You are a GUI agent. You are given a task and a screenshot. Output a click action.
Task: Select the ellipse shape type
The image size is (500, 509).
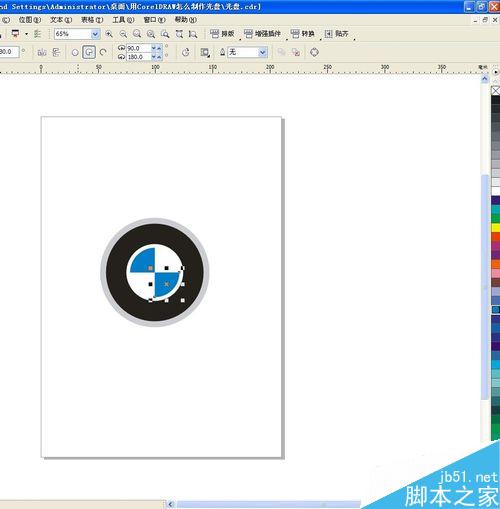point(75,52)
